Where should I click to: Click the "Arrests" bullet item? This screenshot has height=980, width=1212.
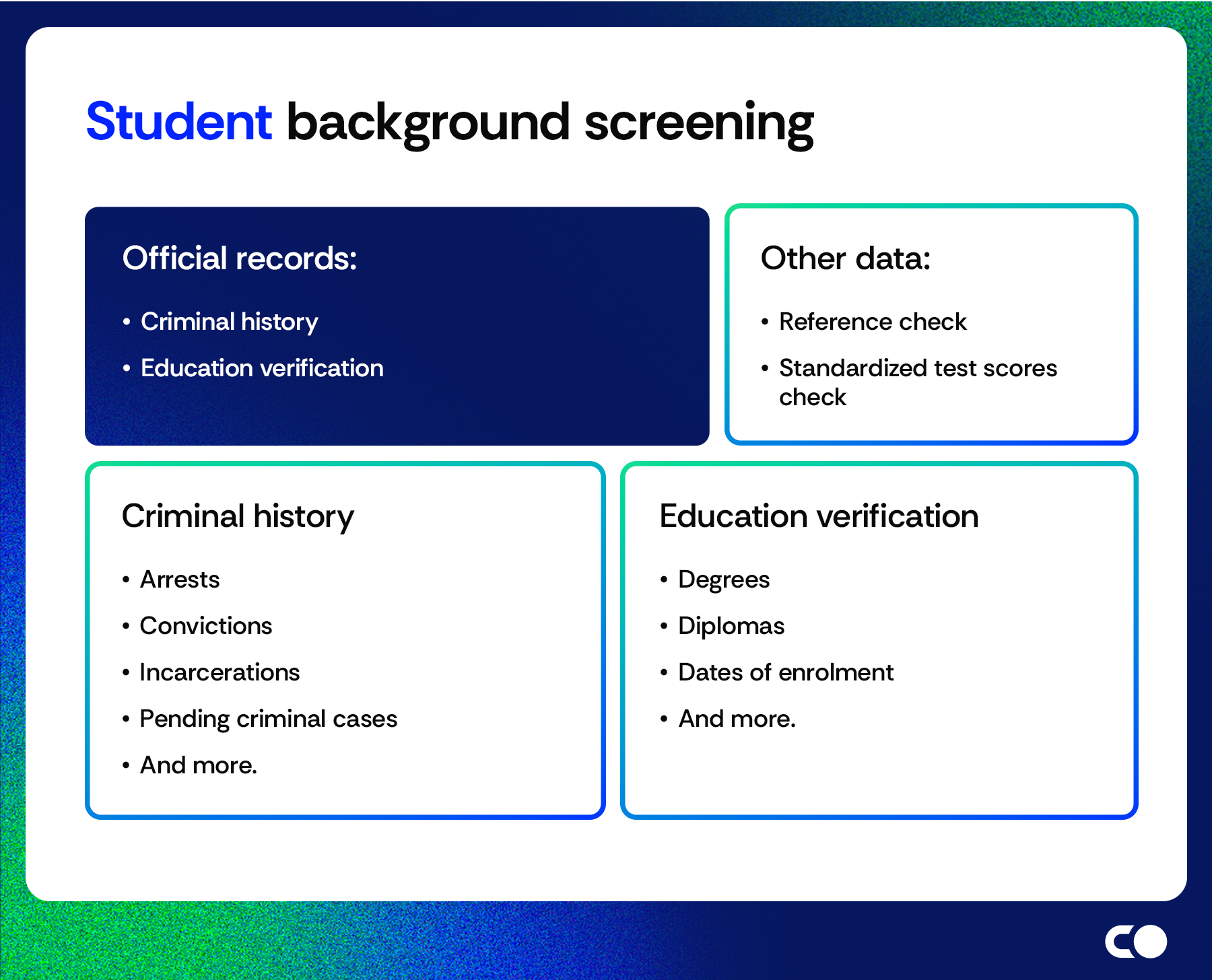pyautogui.click(x=179, y=579)
